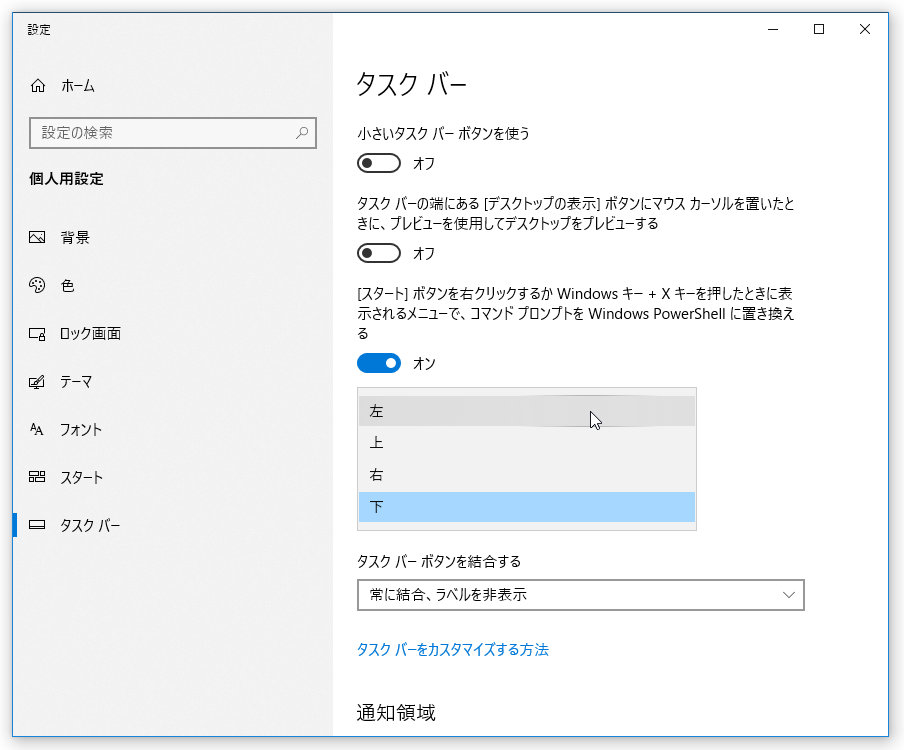The image size is (904, 750).
Task: Open タスク バーをカスタマイズする方法 link
Action: [x=453, y=650]
